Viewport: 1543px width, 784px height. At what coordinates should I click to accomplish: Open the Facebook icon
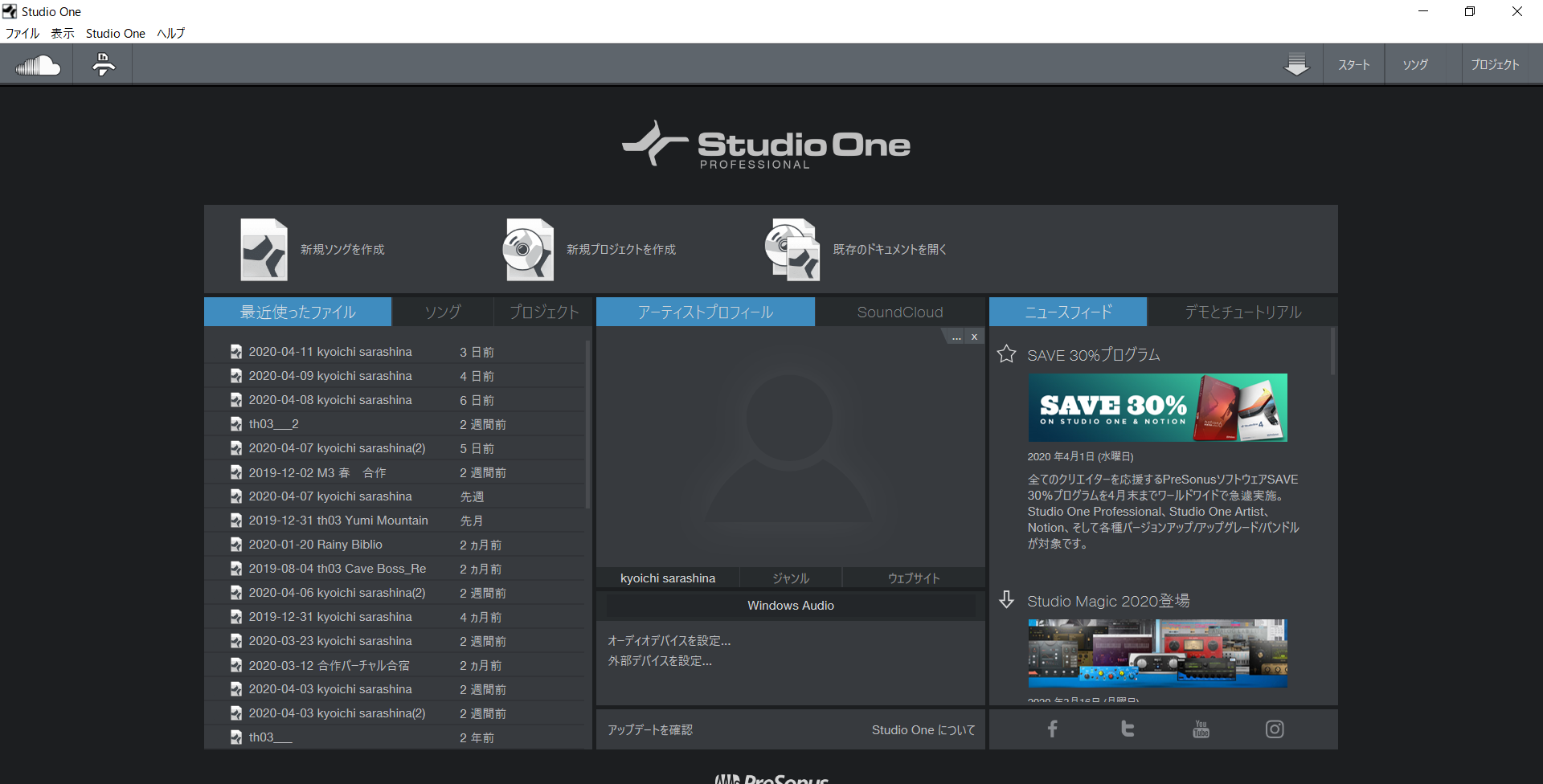1052,729
